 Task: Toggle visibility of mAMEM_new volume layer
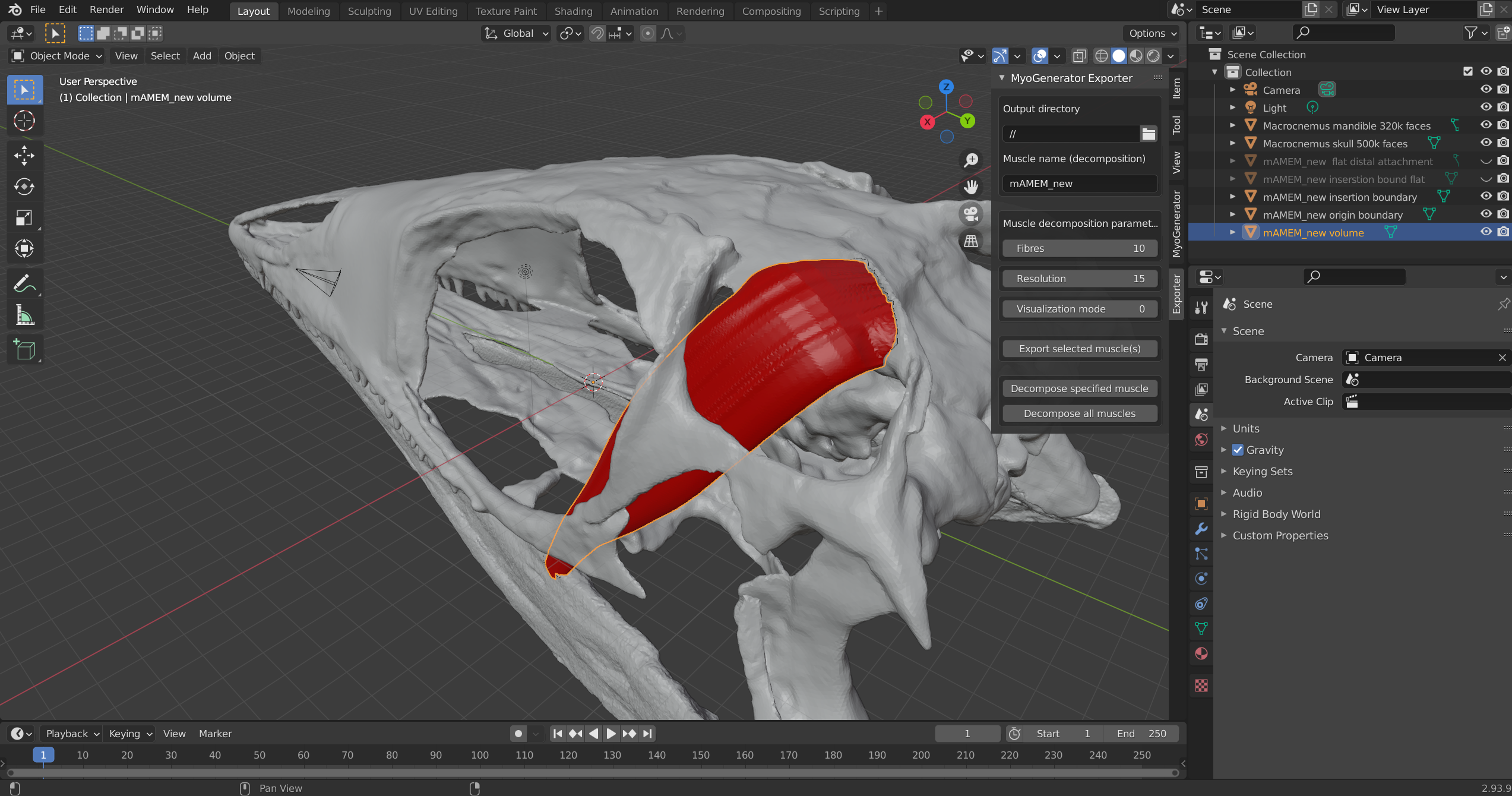tap(1484, 232)
